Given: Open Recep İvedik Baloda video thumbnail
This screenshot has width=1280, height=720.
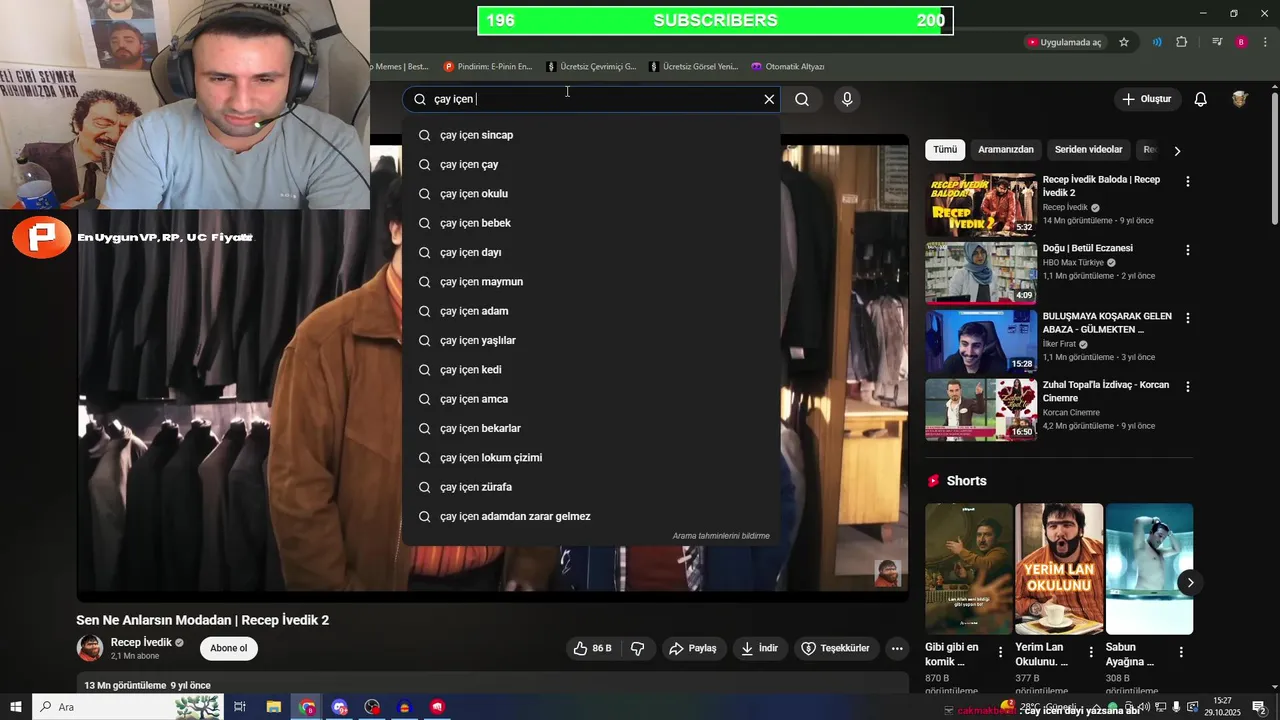Looking at the screenshot, I should 981,205.
